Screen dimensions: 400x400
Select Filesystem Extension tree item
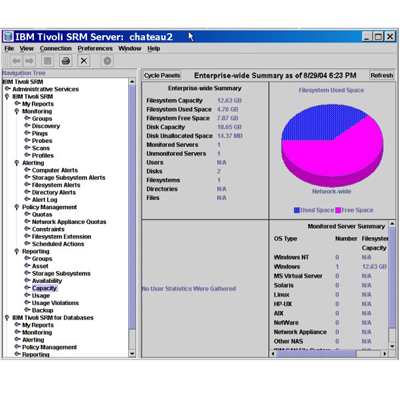tap(61, 237)
